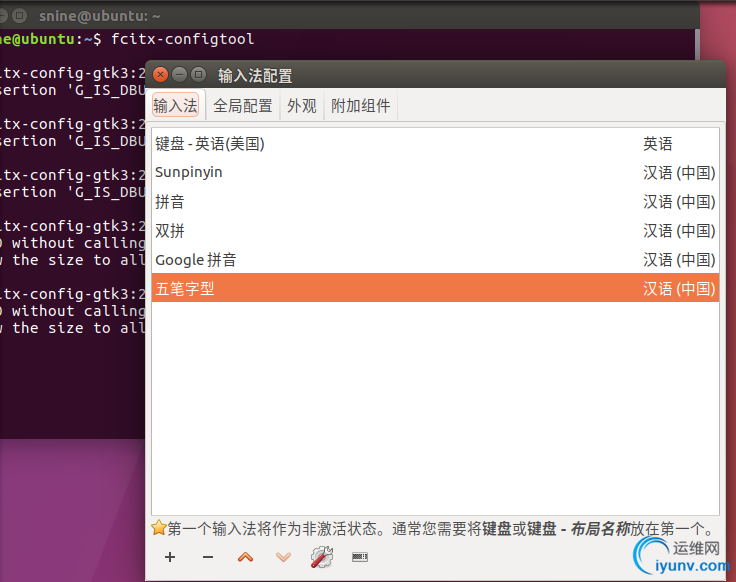This screenshot has height=582, width=736.
Task: Select the 双拼 input method row
Action: pos(435,230)
